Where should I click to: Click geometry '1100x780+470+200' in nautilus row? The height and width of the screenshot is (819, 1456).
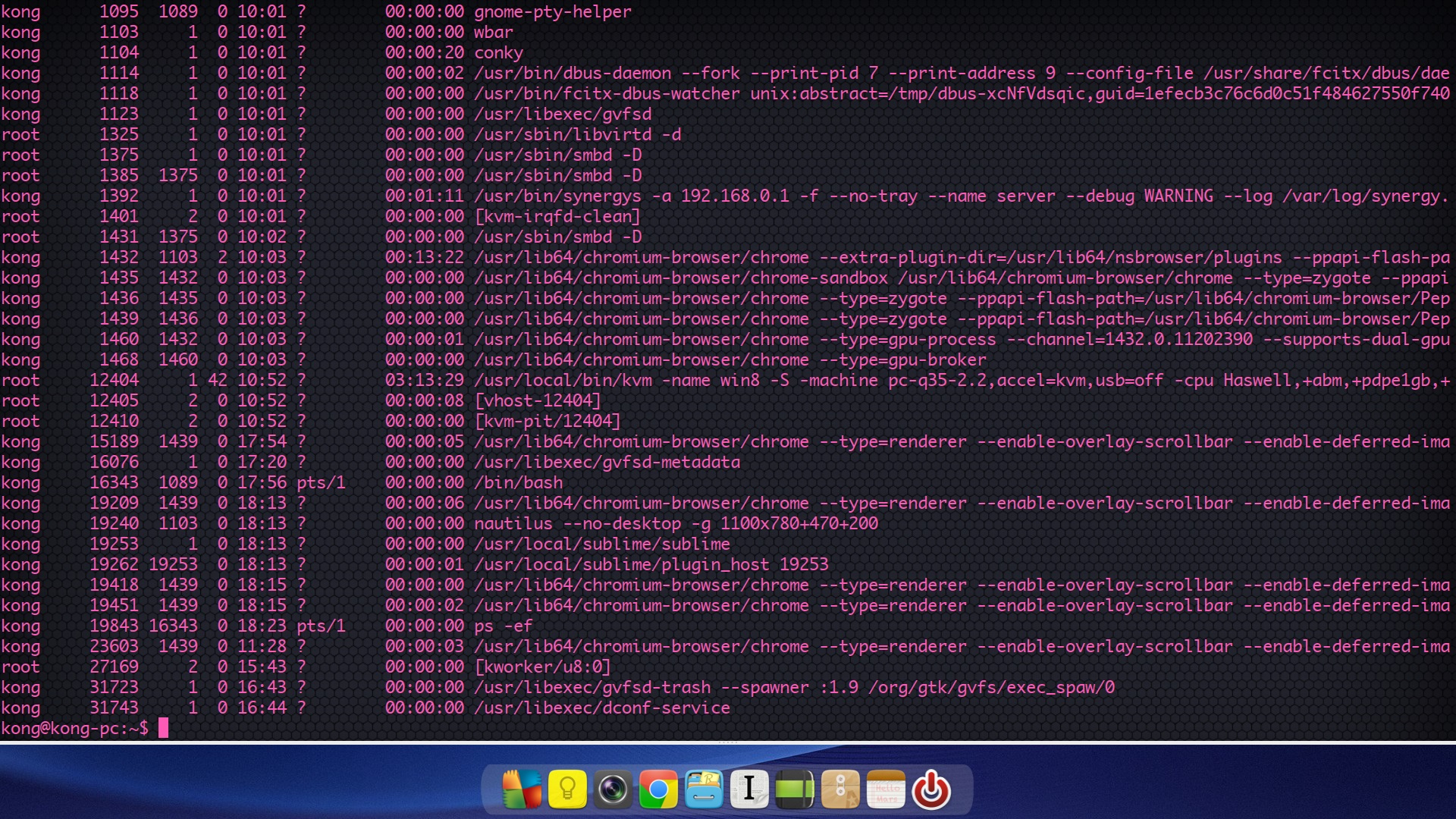pos(799,523)
